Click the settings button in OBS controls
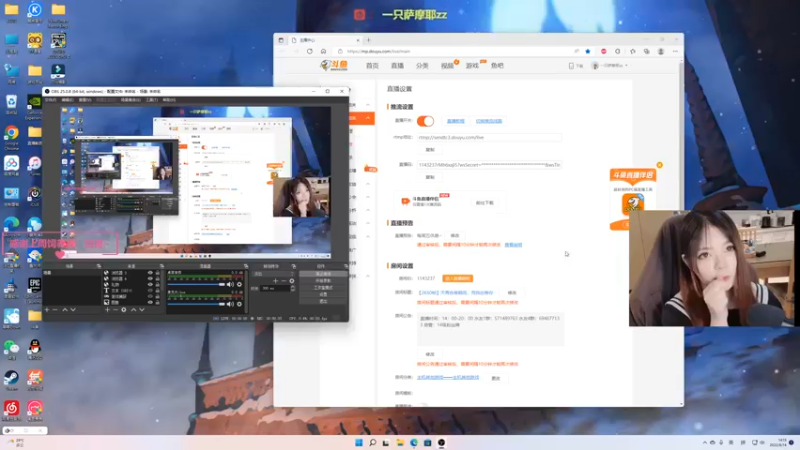This screenshot has width=800, height=450. 323,294
